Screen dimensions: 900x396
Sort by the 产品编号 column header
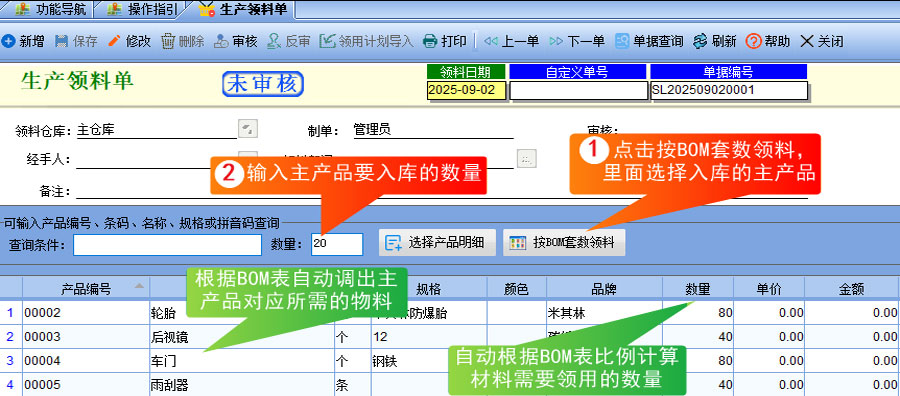coord(86,289)
